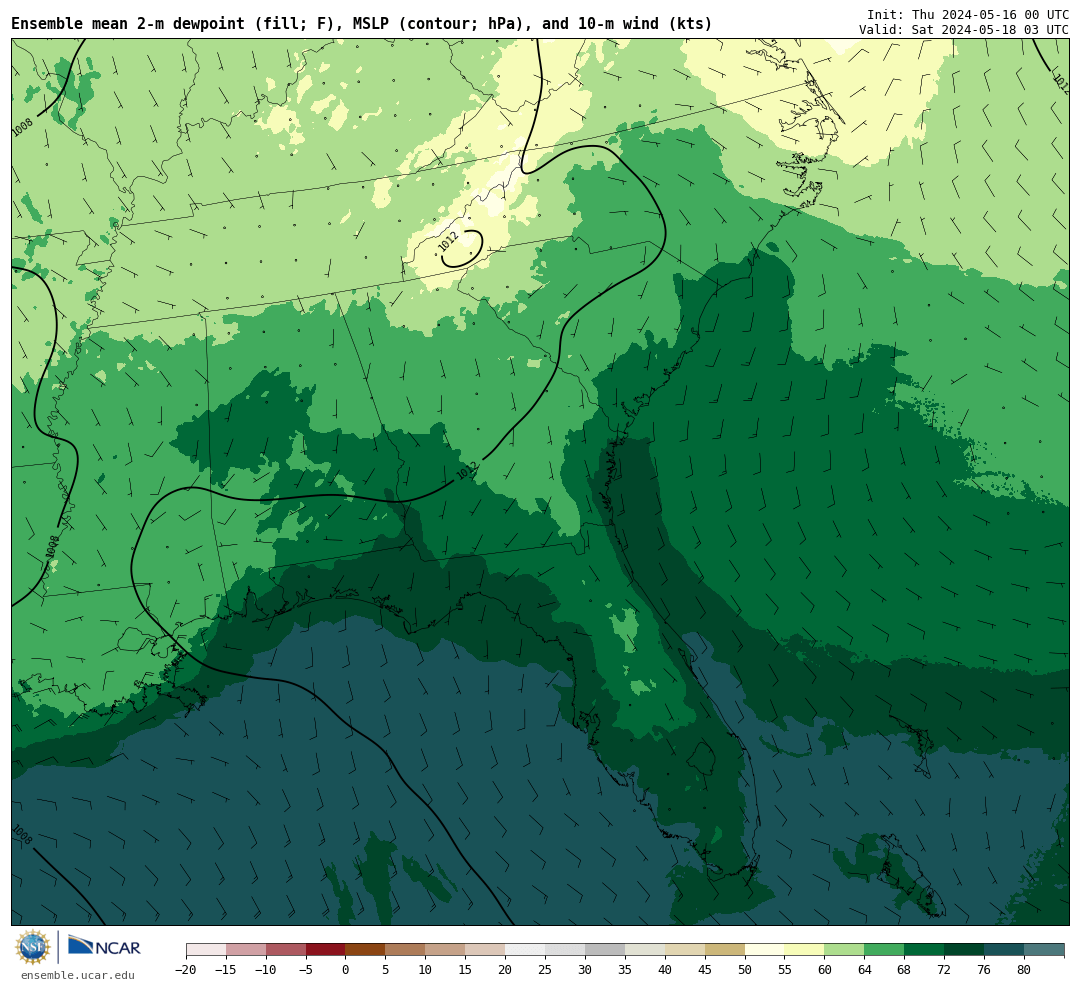Viewport: 1080px width, 988px height.
Task: Select the dark green swatch between 72 and 76
Action: (964, 950)
